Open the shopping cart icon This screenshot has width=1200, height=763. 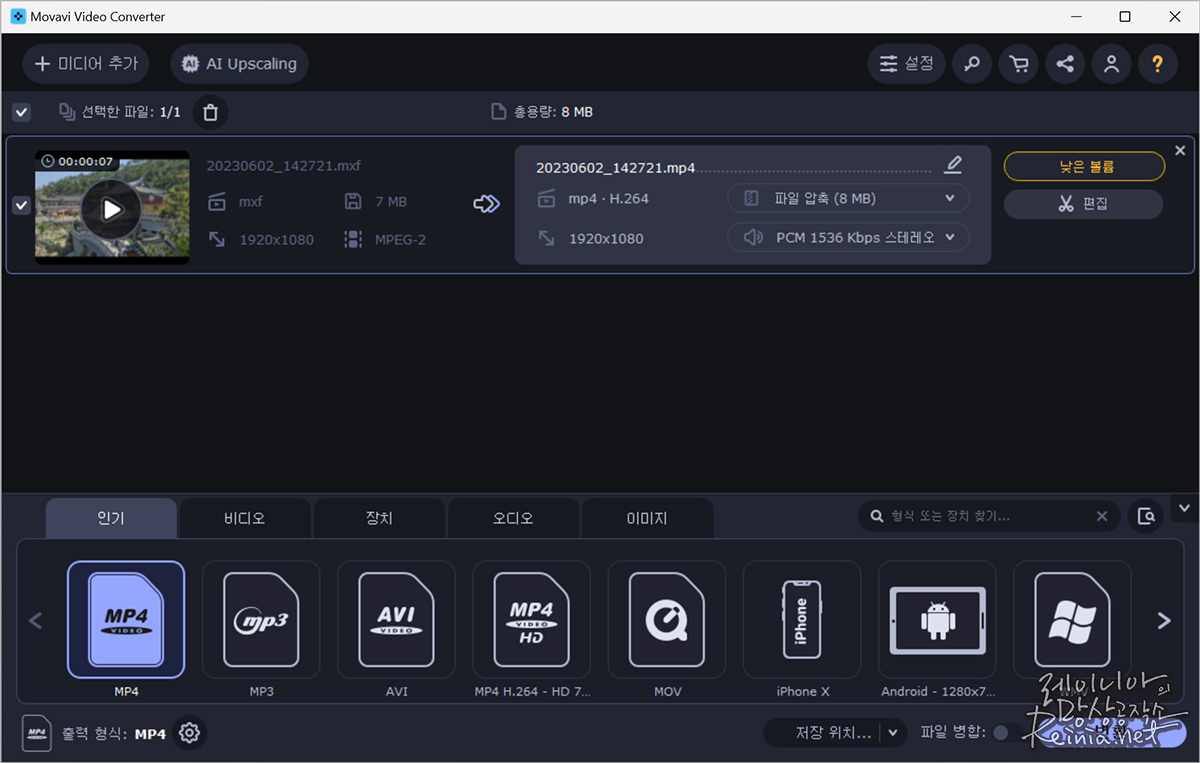click(x=1018, y=64)
